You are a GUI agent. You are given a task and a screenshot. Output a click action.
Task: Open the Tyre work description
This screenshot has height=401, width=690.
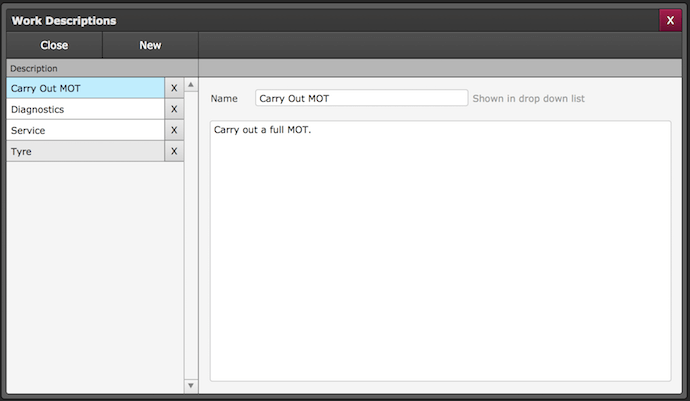pos(85,151)
